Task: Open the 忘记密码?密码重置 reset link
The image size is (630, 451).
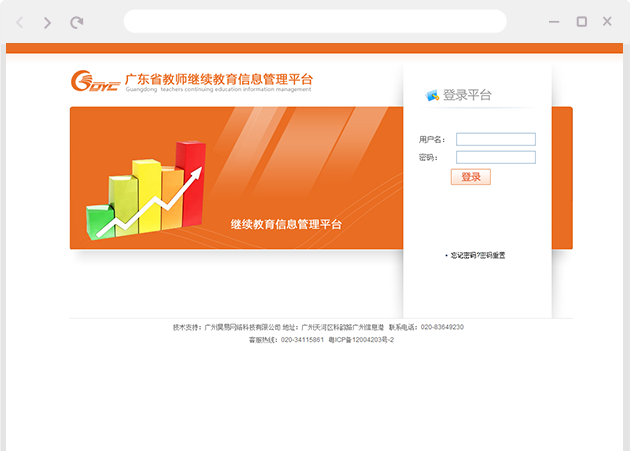Action: click(477, 256)
